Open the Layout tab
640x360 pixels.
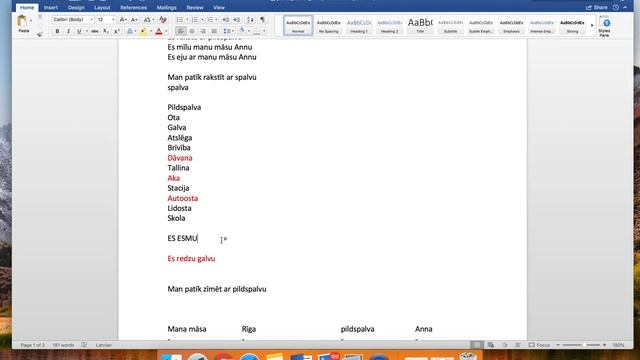[x=102, y=7]
